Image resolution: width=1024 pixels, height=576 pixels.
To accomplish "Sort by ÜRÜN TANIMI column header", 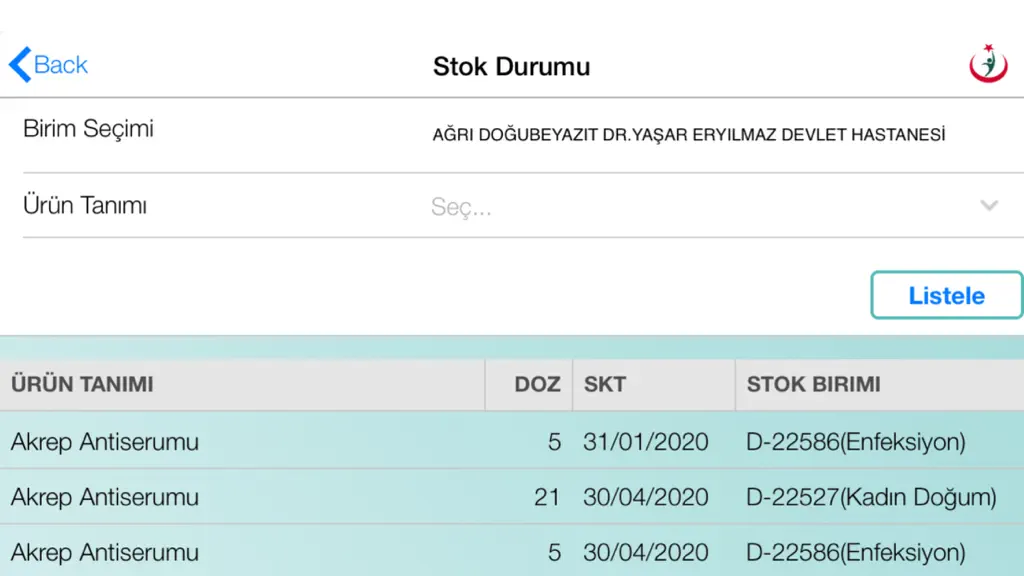I will coord(82,384).
